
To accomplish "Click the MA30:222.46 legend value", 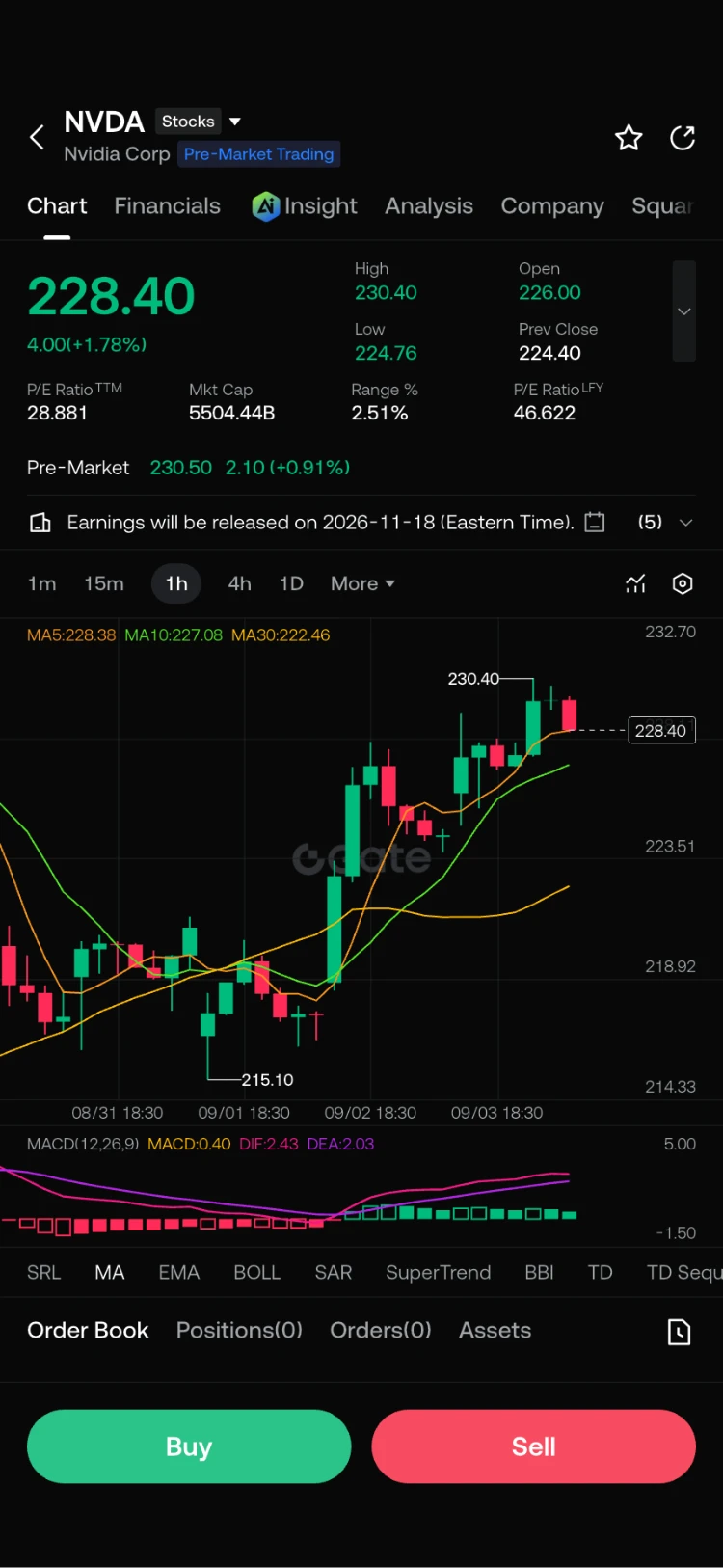I will click(281, 635).
